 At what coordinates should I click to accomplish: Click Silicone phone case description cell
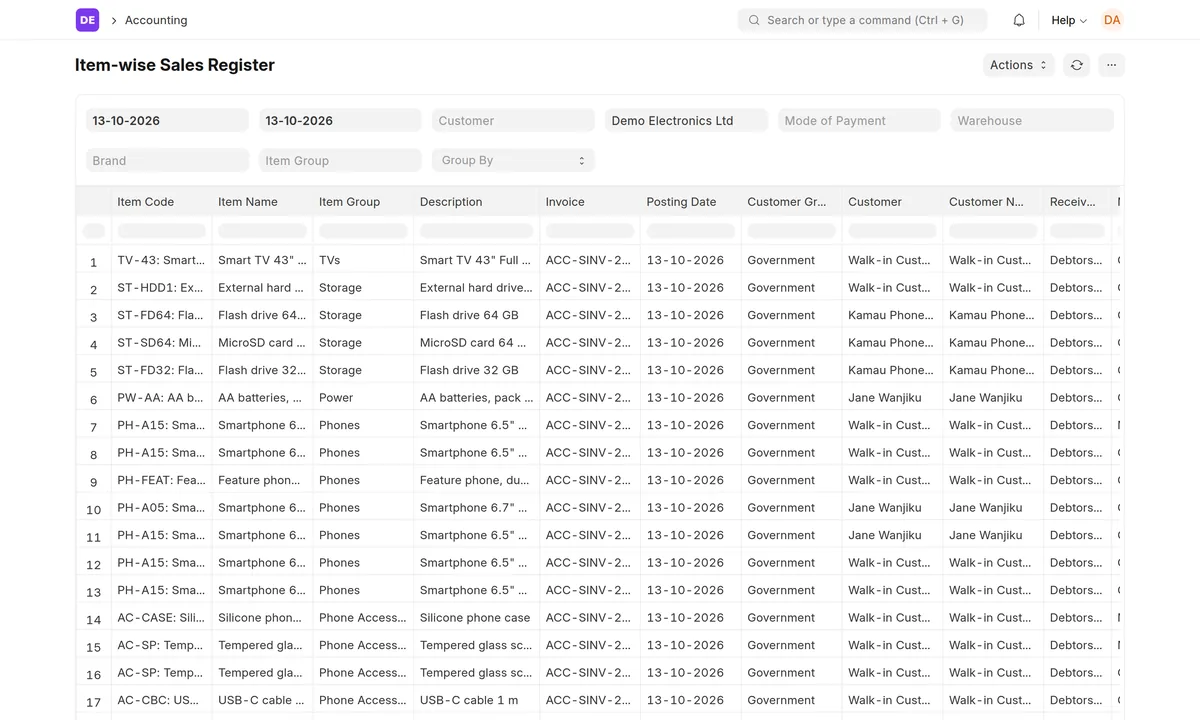476,617
